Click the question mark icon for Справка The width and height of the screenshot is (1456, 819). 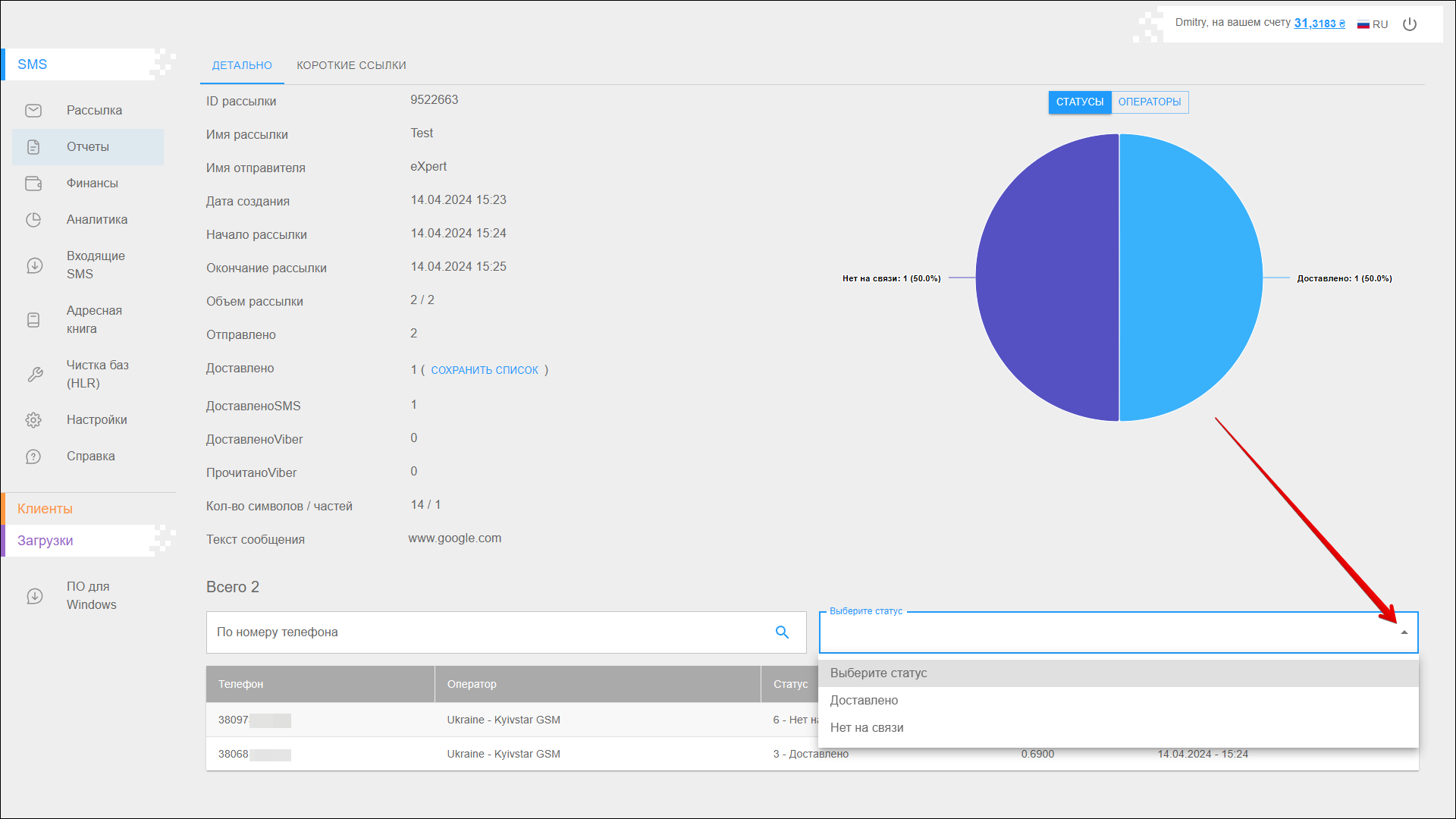(33, 457)
